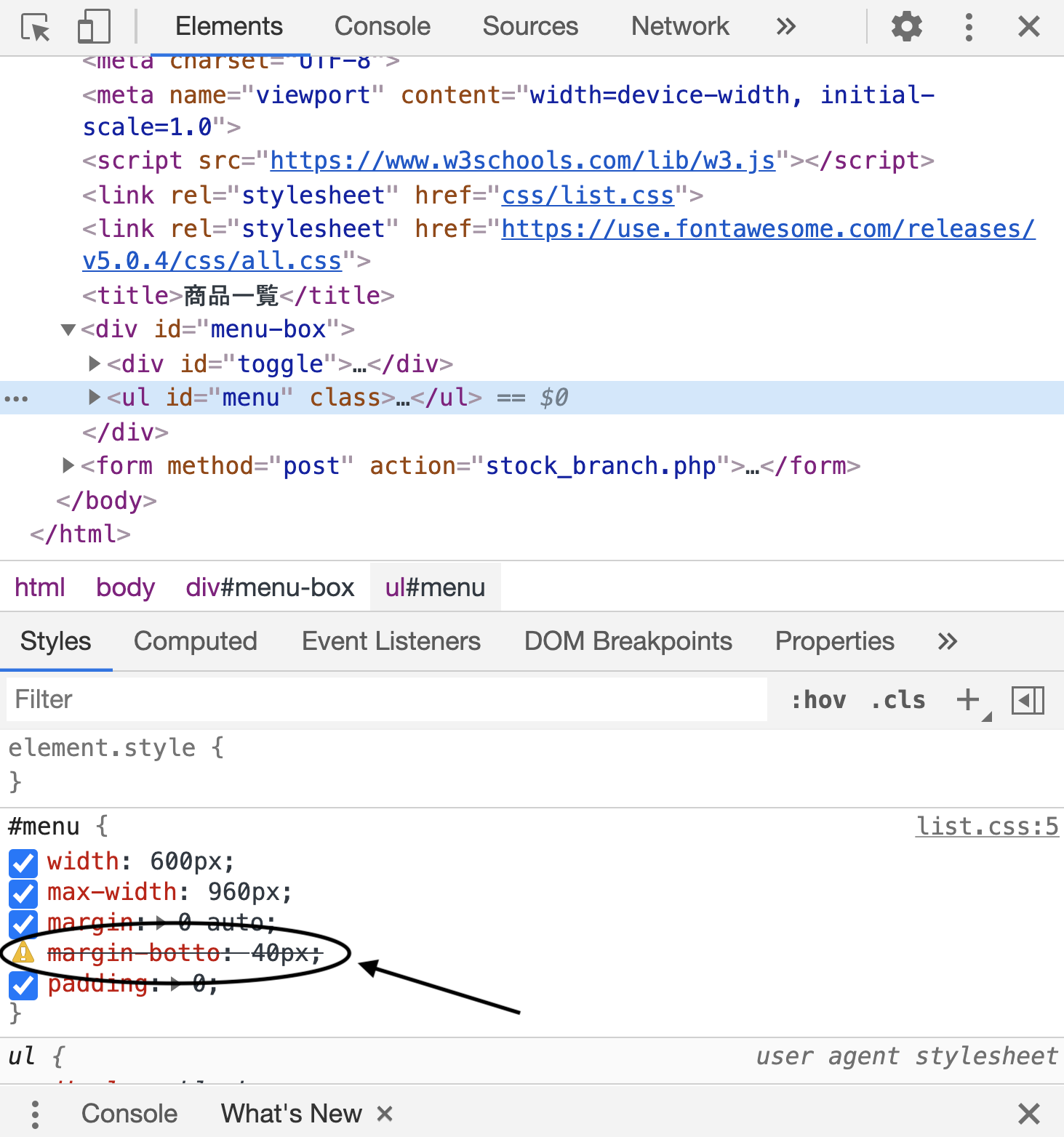Expand the form stock_branch.php node

[68, 465]
